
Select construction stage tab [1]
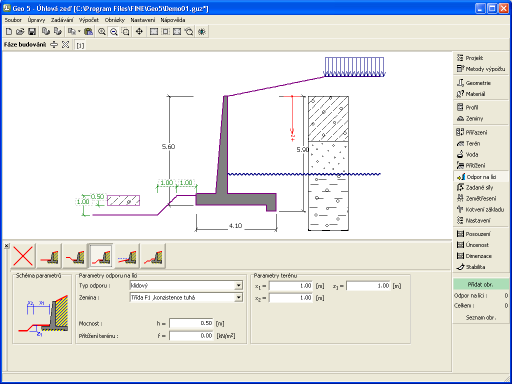click(80, 45)
